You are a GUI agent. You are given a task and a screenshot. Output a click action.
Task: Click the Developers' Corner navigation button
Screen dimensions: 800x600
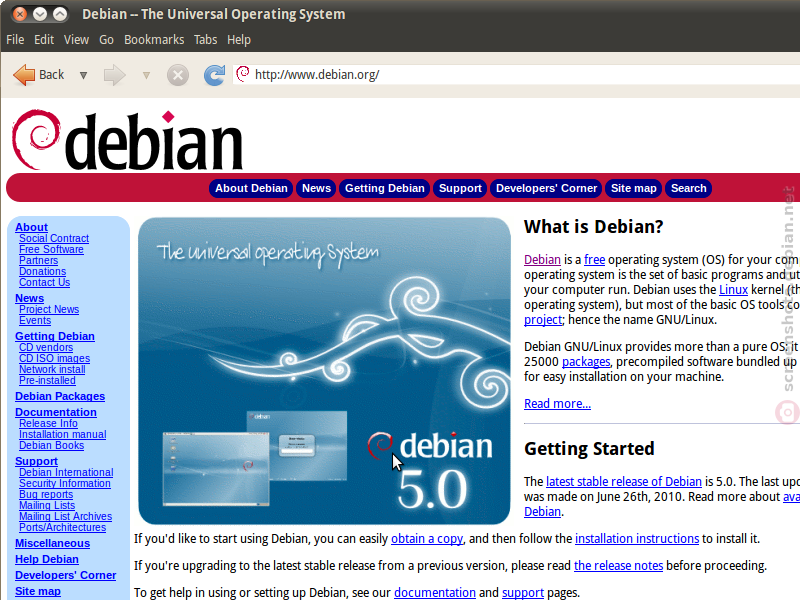pos(546,188)
